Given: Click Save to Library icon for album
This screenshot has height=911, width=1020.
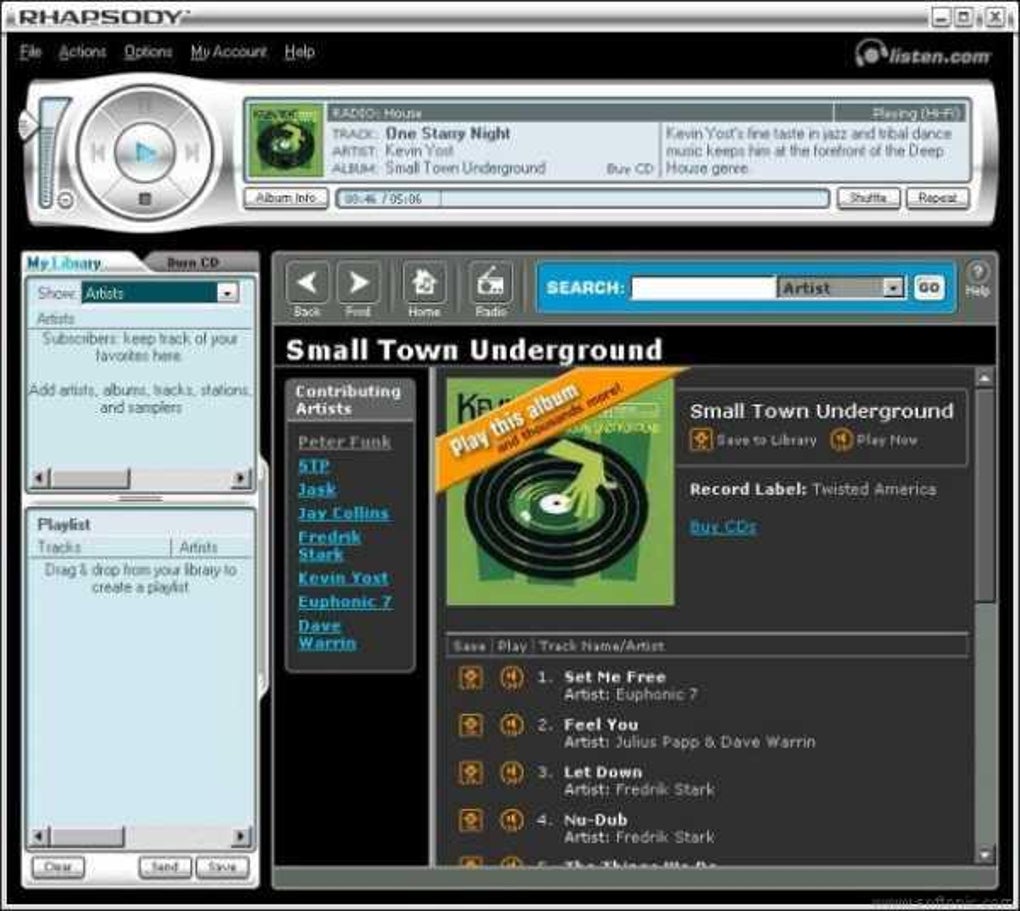Looking at the screenshot, I should [701, 440].
